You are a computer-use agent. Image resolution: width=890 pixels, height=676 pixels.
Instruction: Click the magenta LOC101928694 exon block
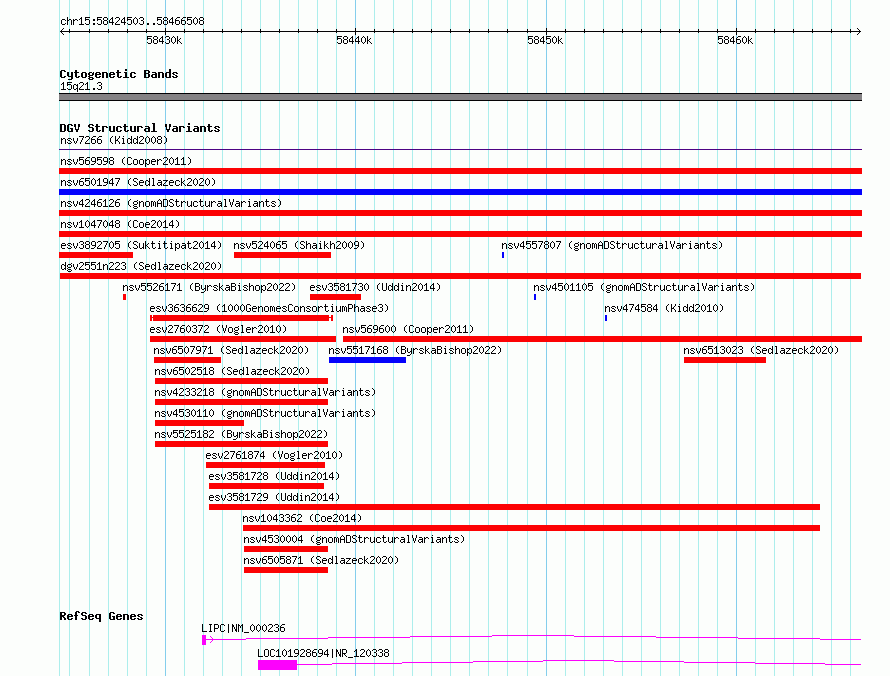[278, 665]
